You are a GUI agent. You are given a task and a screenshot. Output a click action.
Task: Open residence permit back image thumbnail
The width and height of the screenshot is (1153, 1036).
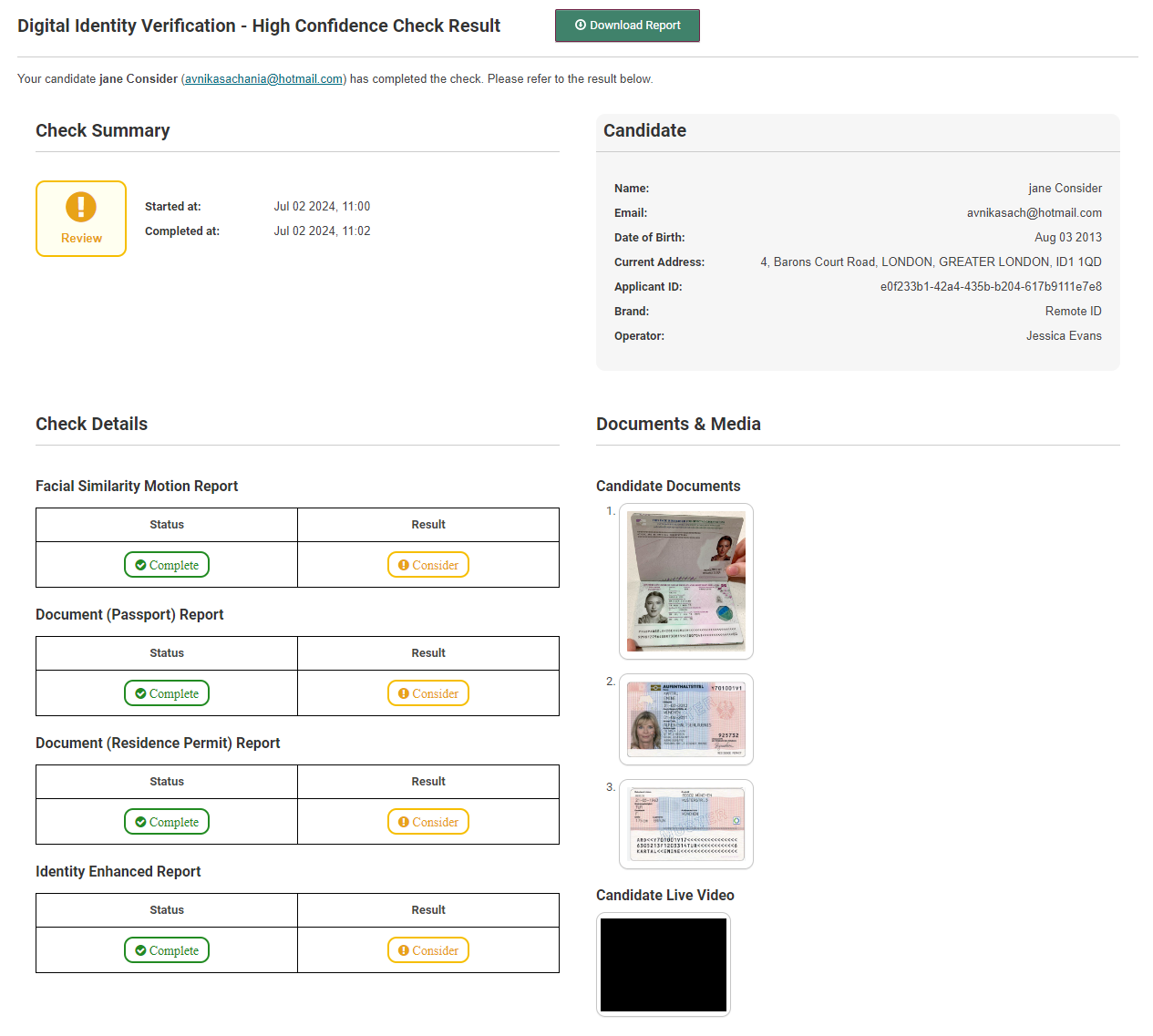click(686, 824)
